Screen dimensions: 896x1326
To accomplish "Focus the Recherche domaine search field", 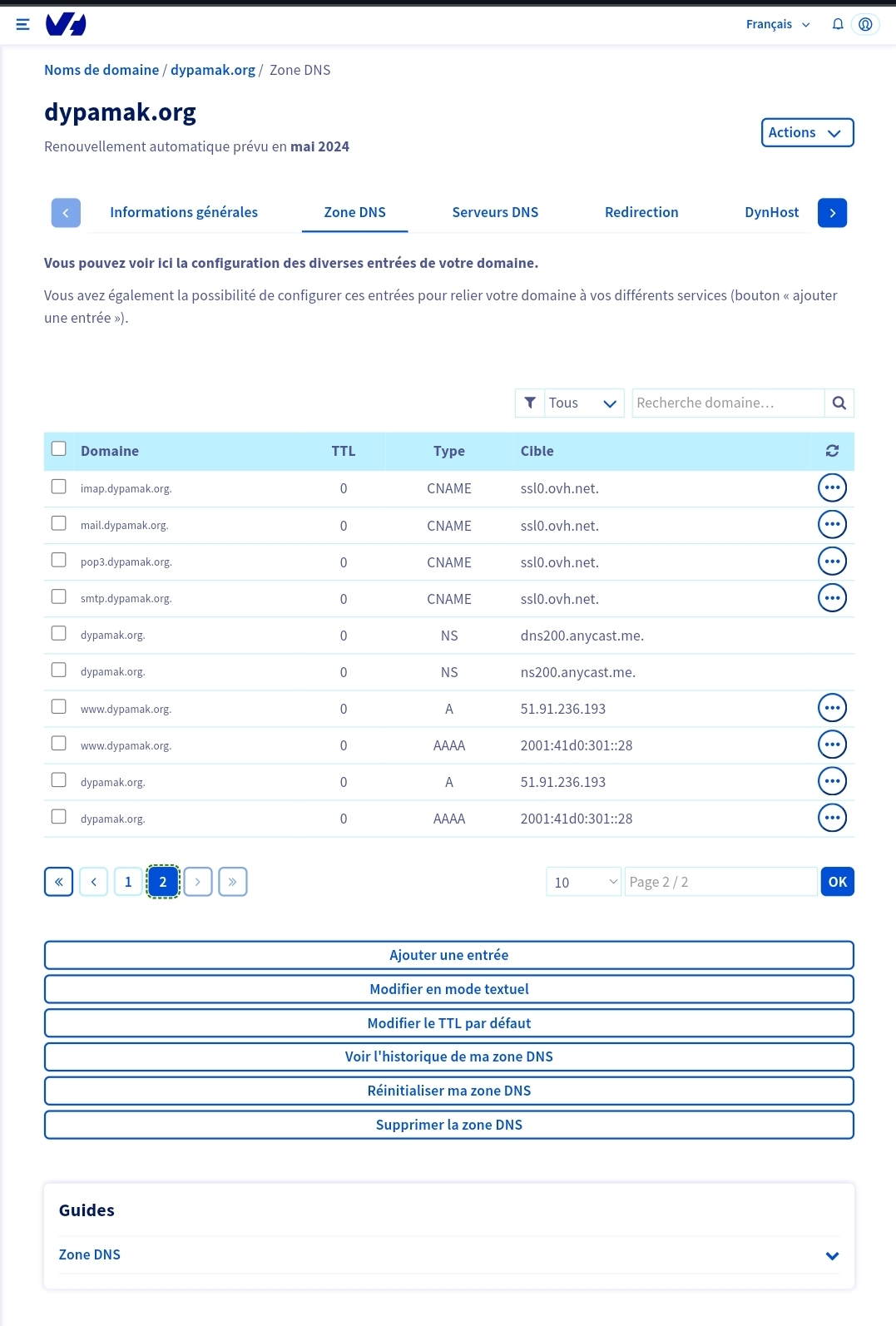I will 727,403.
